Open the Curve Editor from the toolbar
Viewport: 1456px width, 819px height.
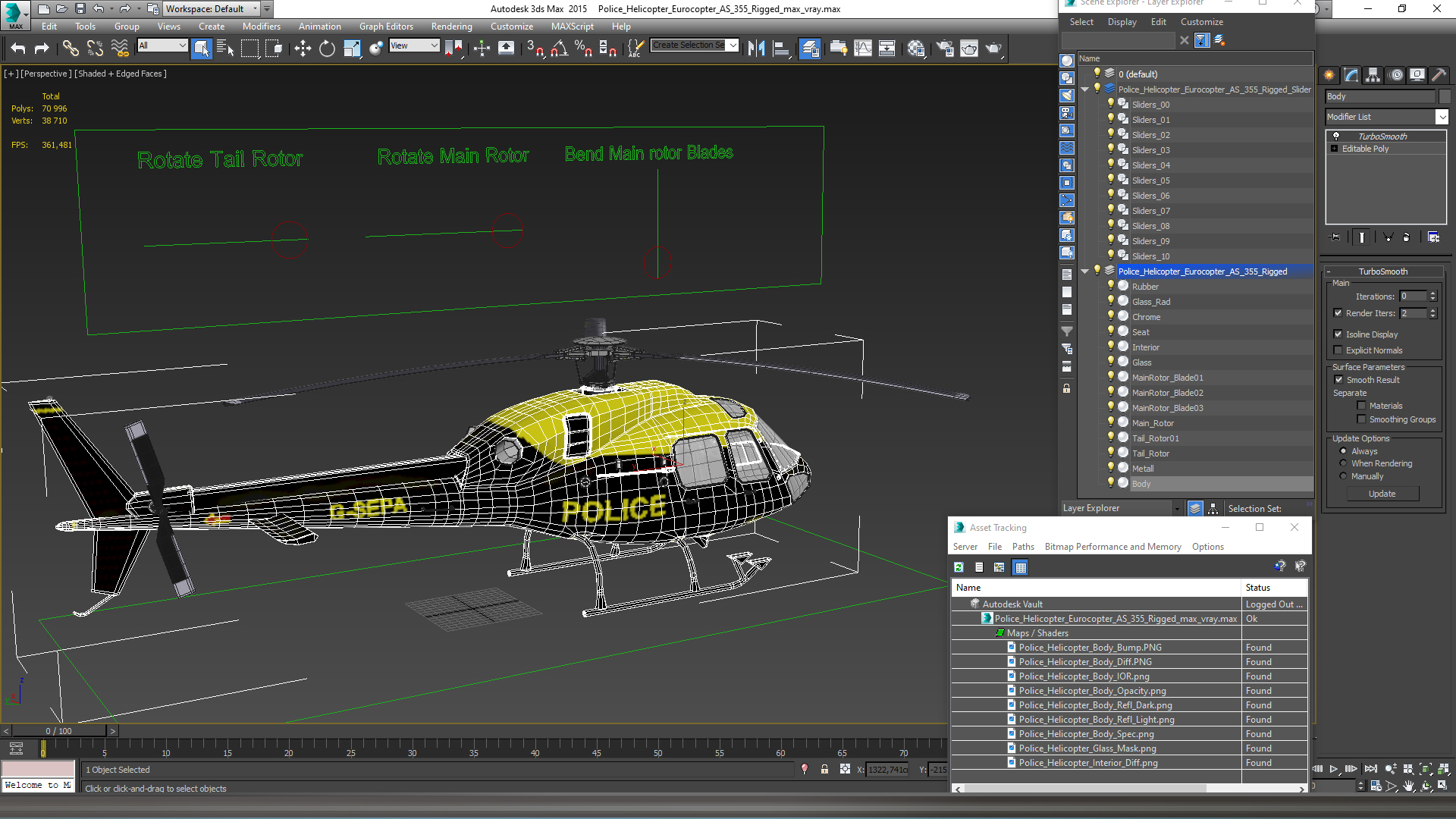(863, 49)
